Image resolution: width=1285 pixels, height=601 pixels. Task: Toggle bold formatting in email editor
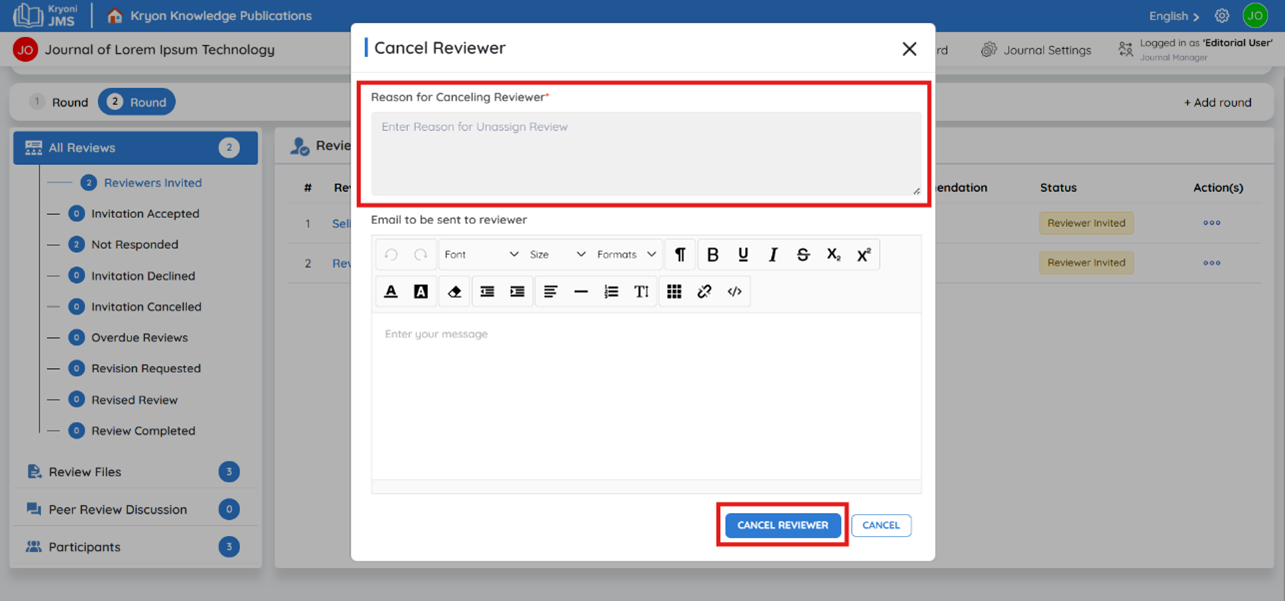point(713,255)
